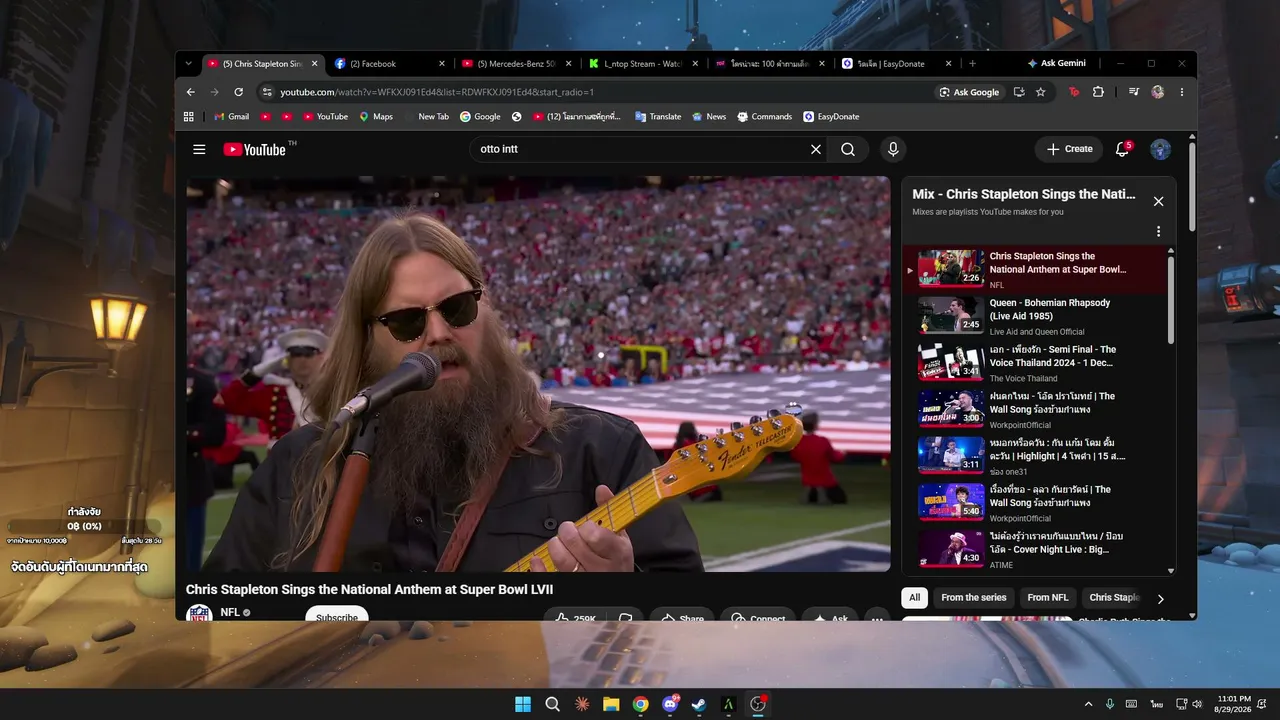
Task: Open Windows Start menu
Action: (x=523, y=704)
